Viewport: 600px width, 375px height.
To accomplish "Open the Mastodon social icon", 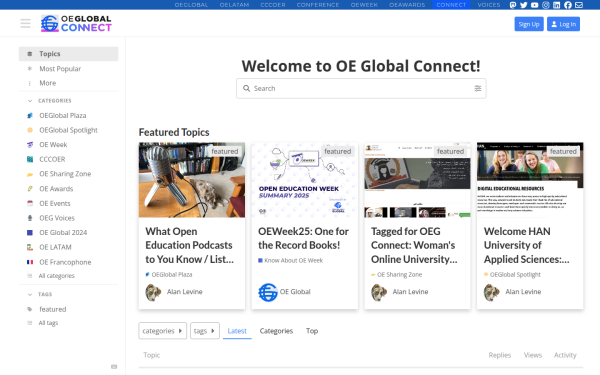I will 513,5.
